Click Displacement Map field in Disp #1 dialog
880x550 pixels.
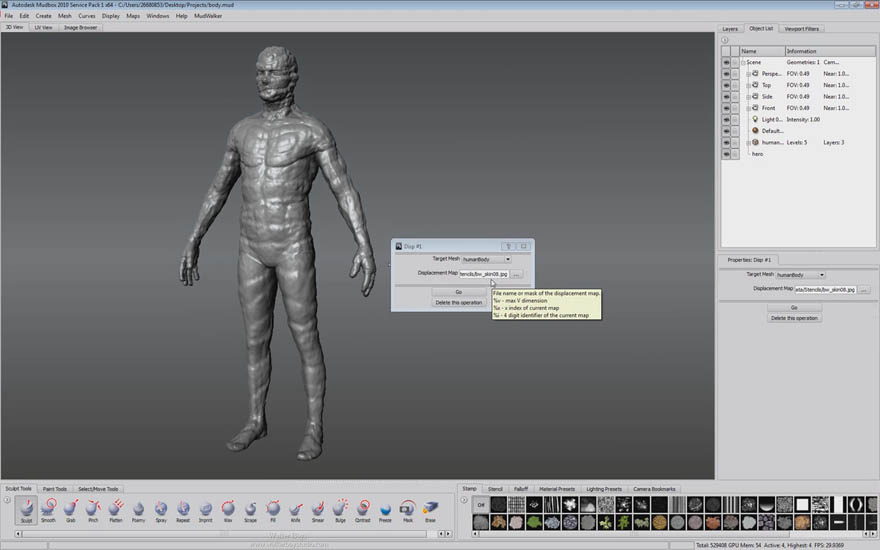(x=484, y=274)
